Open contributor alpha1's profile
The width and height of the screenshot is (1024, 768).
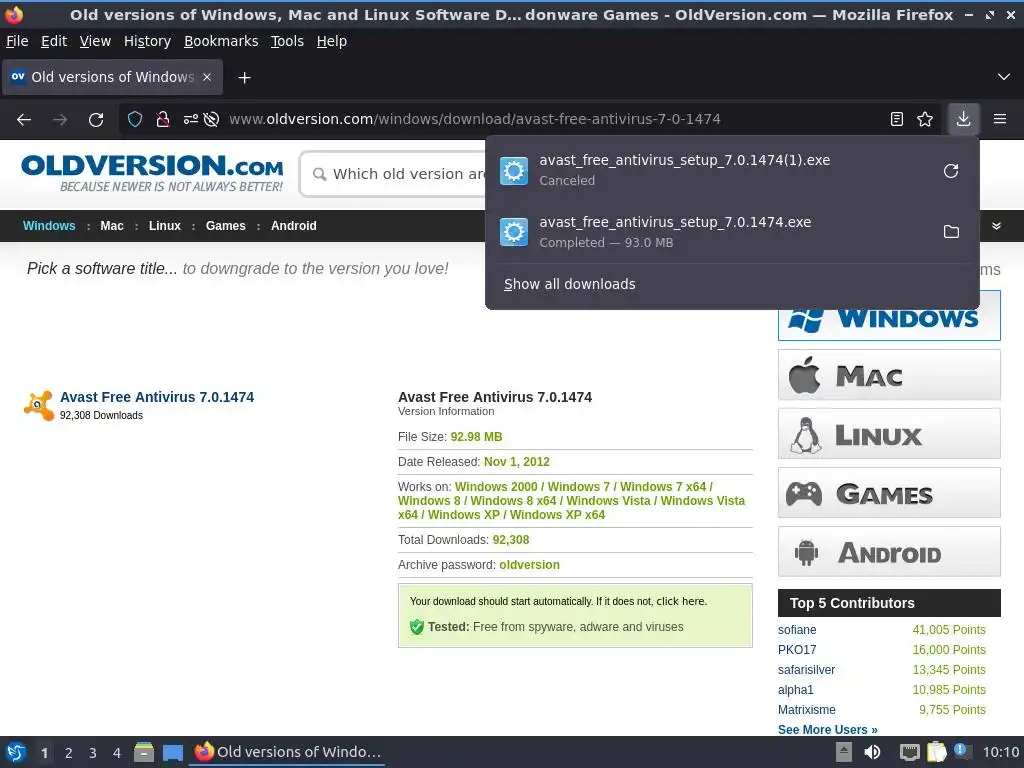tap(795, 690)
